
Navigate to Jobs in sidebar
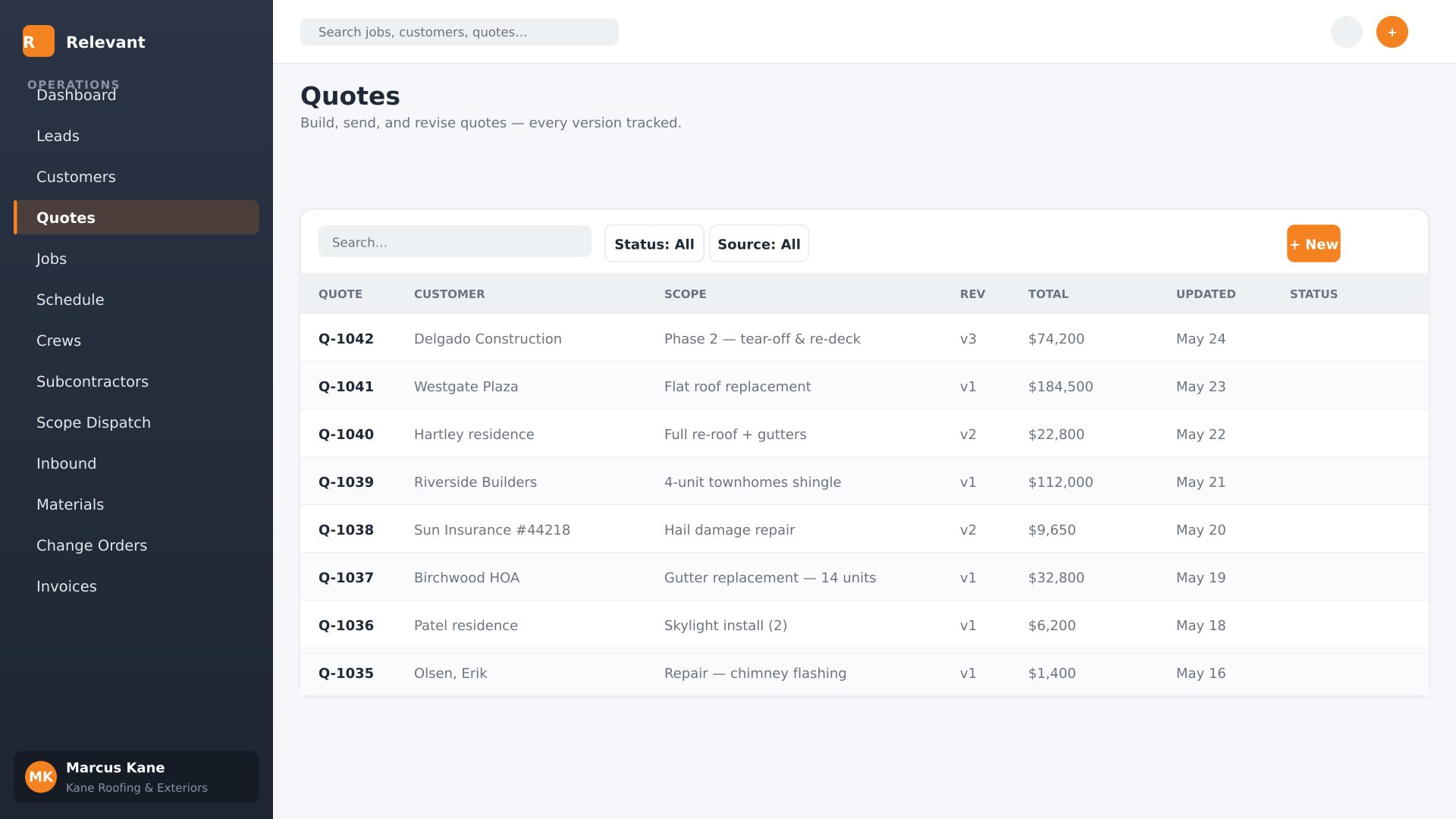[x=136, y=259]
